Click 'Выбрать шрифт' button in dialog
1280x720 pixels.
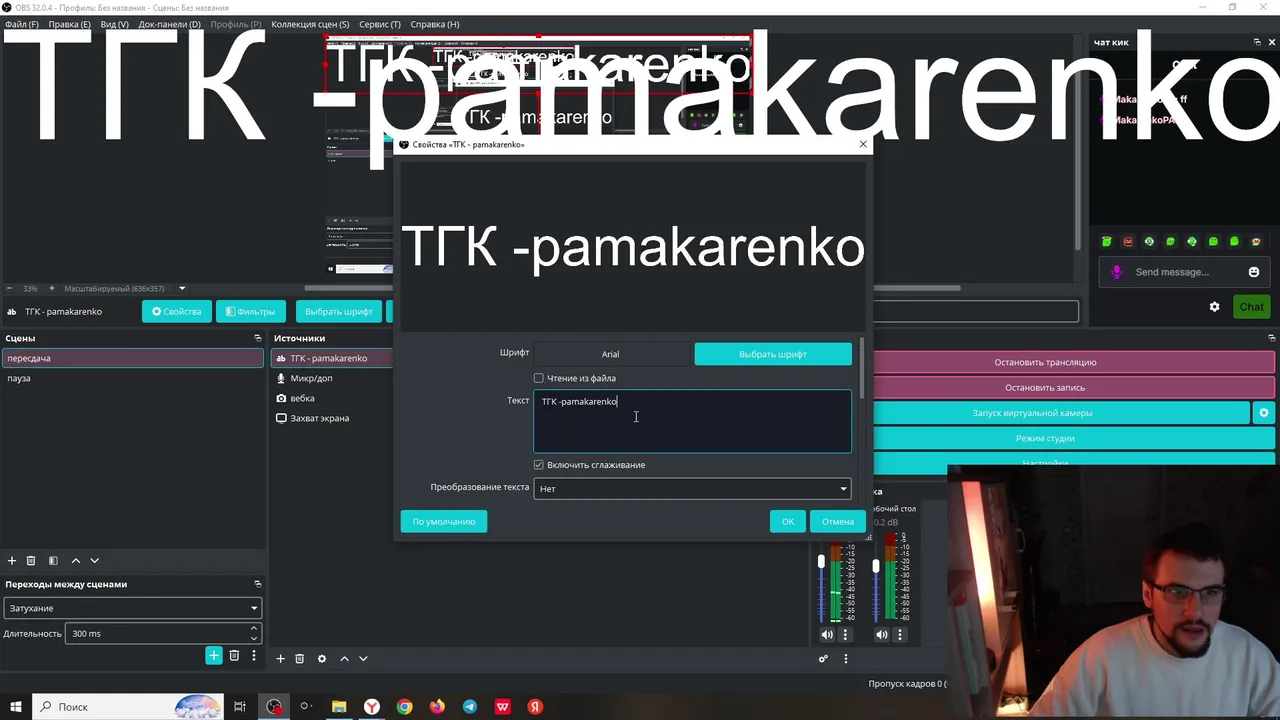773,354
